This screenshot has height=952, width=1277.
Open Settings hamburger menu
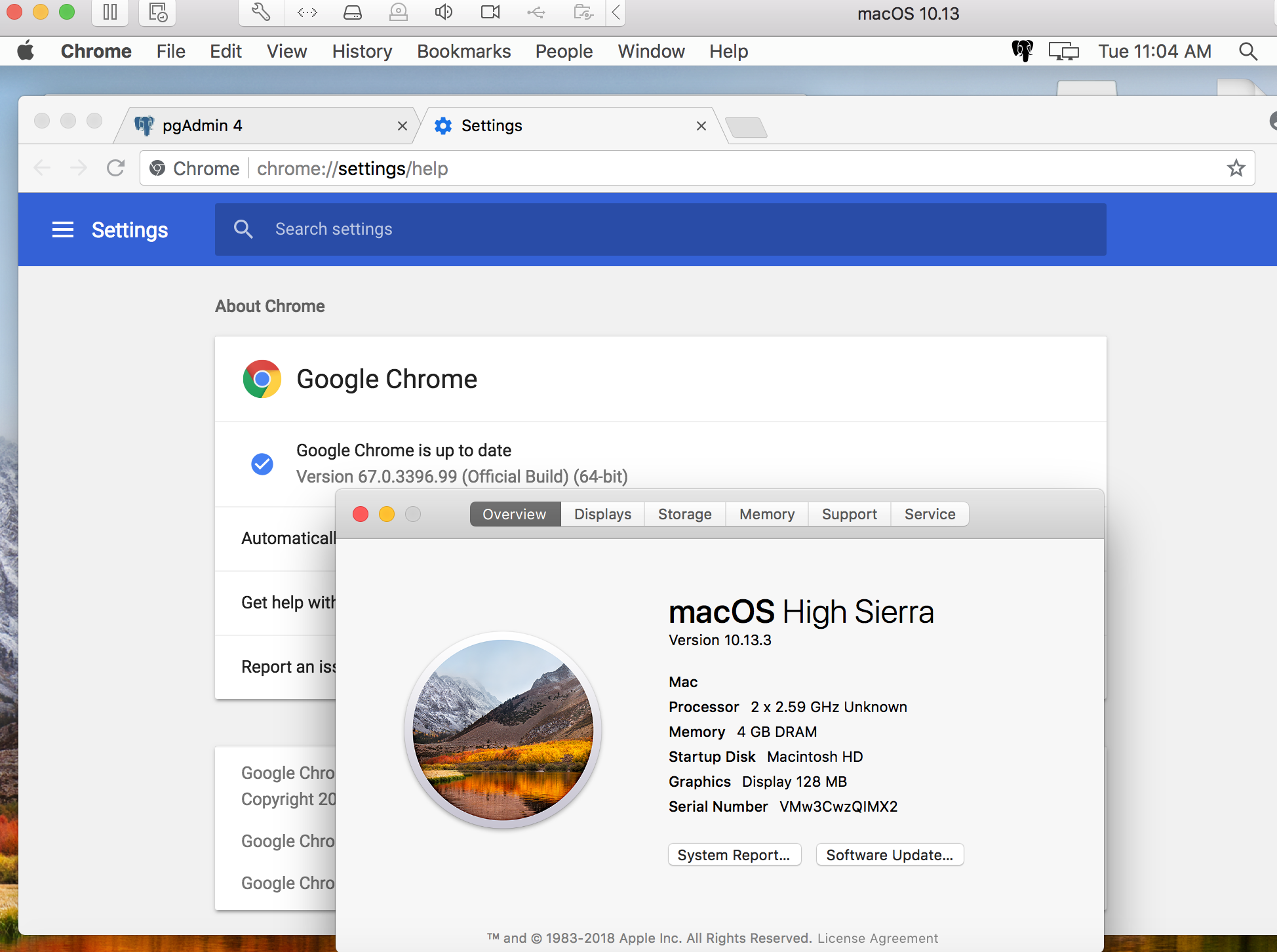pyautogui.click(x=63, y=230)
